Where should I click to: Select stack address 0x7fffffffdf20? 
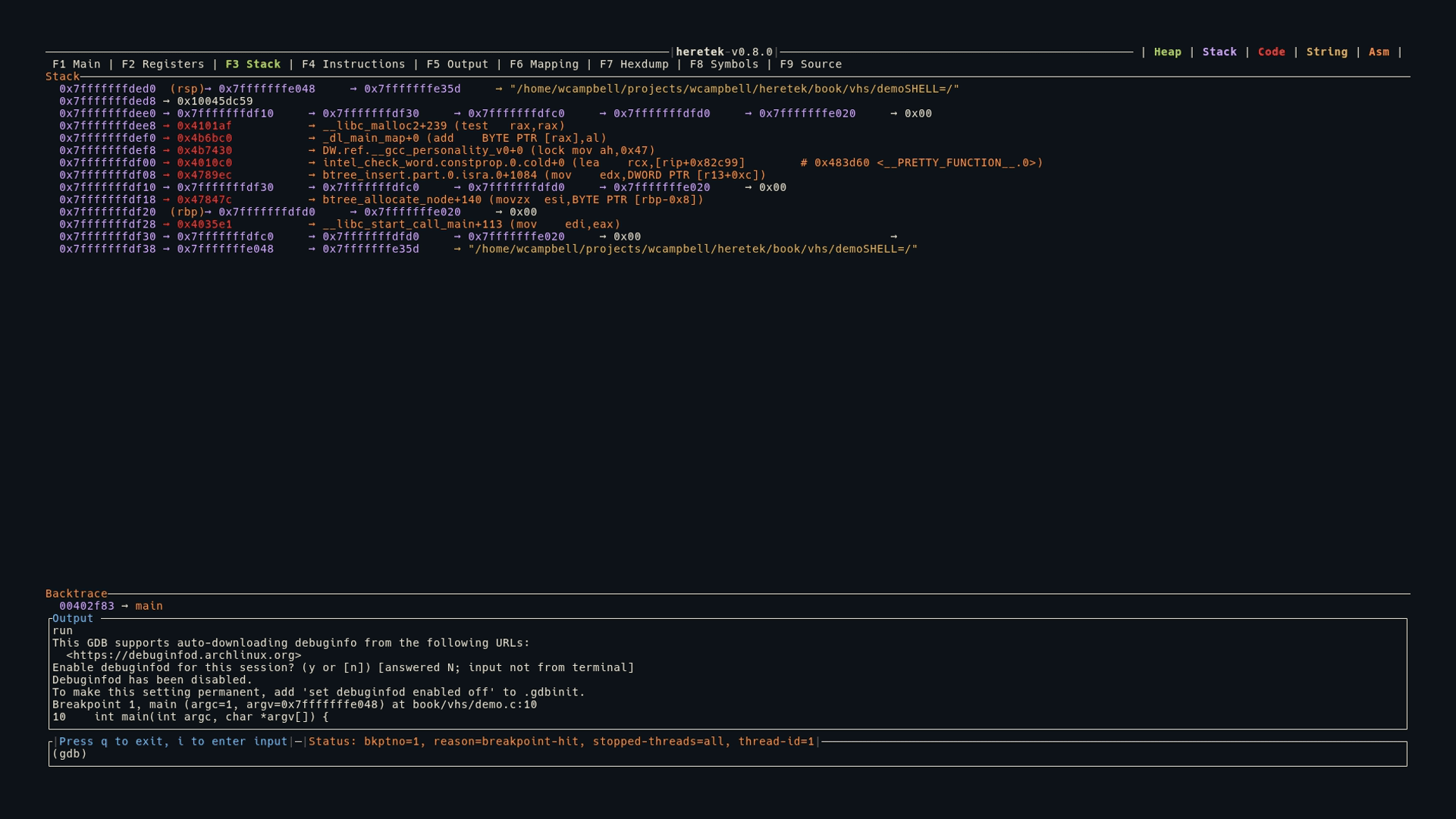click(x=108, y=212)
